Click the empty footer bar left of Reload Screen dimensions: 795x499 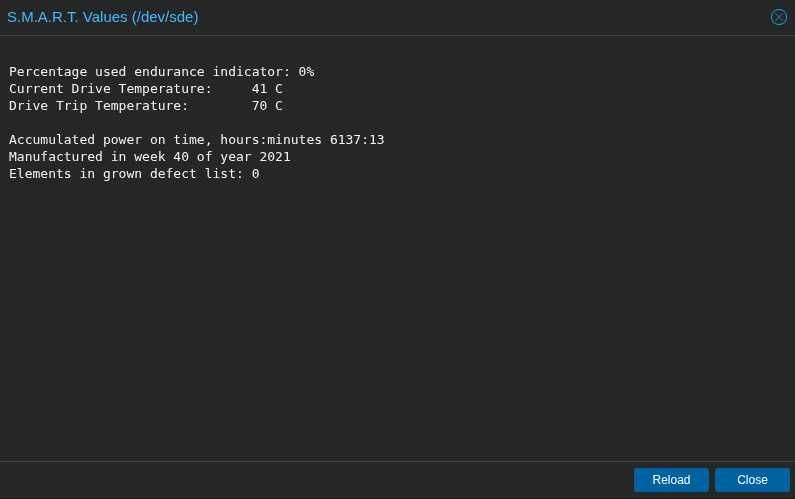pos(300,480)
